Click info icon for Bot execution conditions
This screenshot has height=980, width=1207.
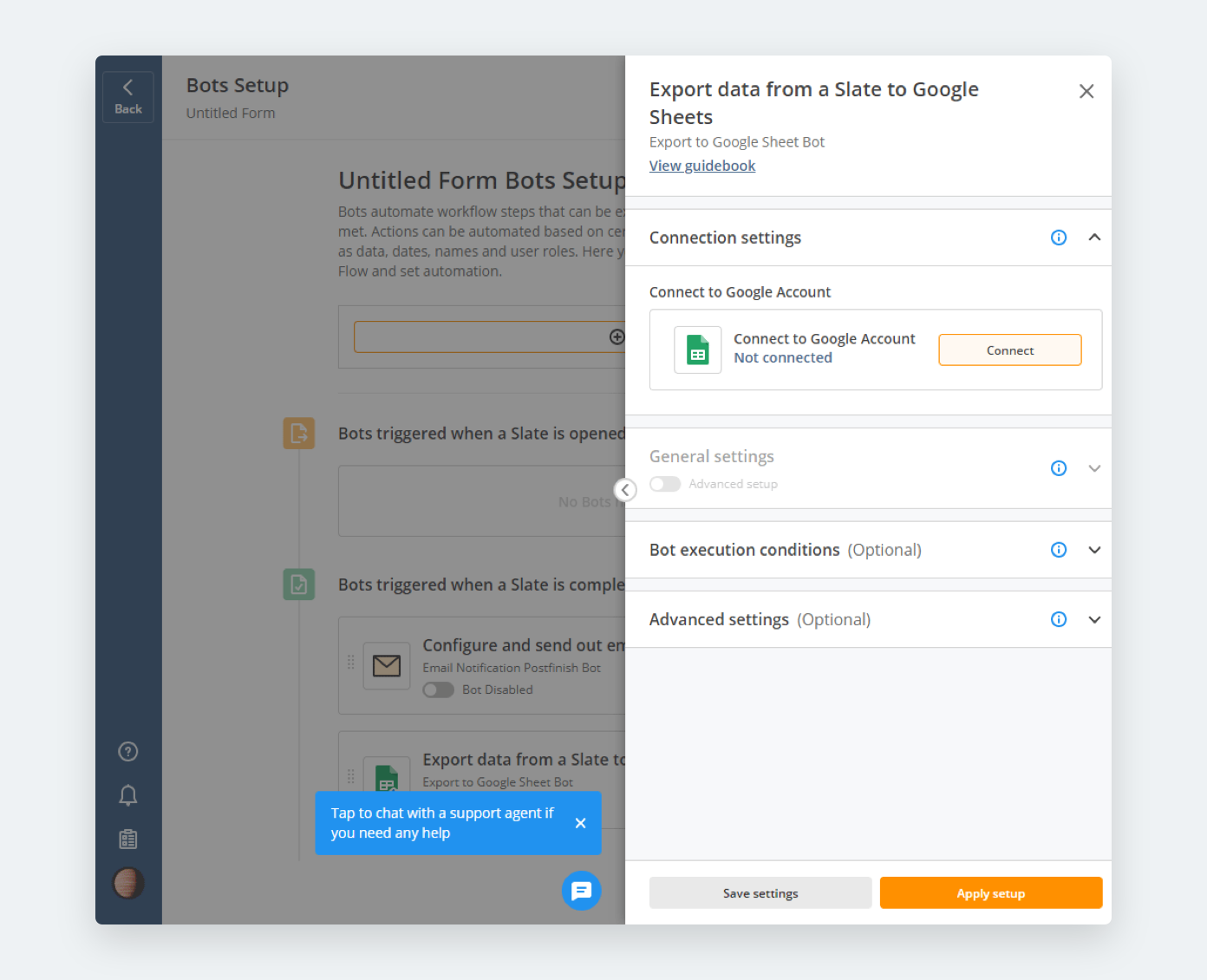[1059, 550]
